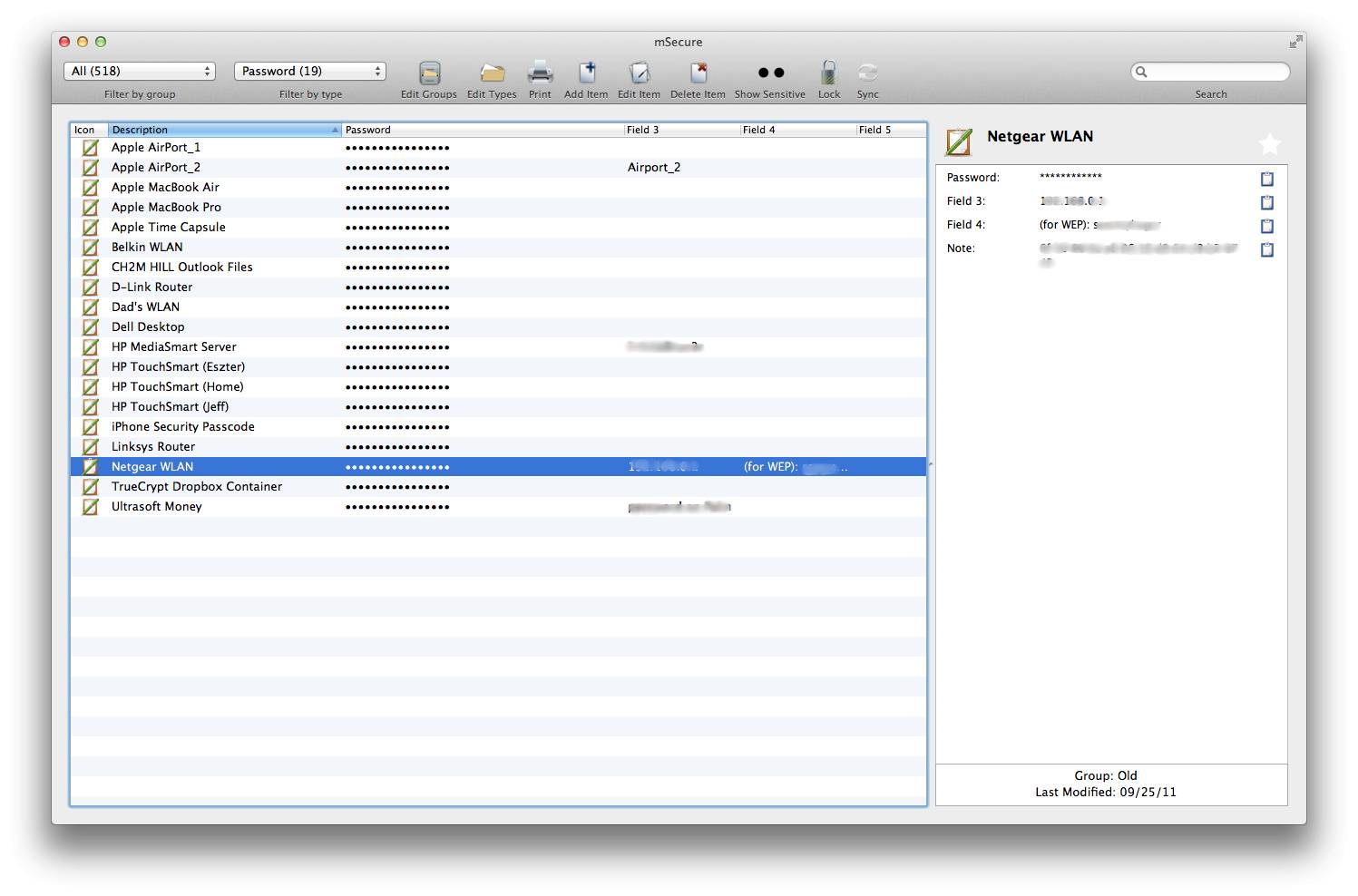
Task: Open the Filter by group dropdown
Action: pos(140,71)
